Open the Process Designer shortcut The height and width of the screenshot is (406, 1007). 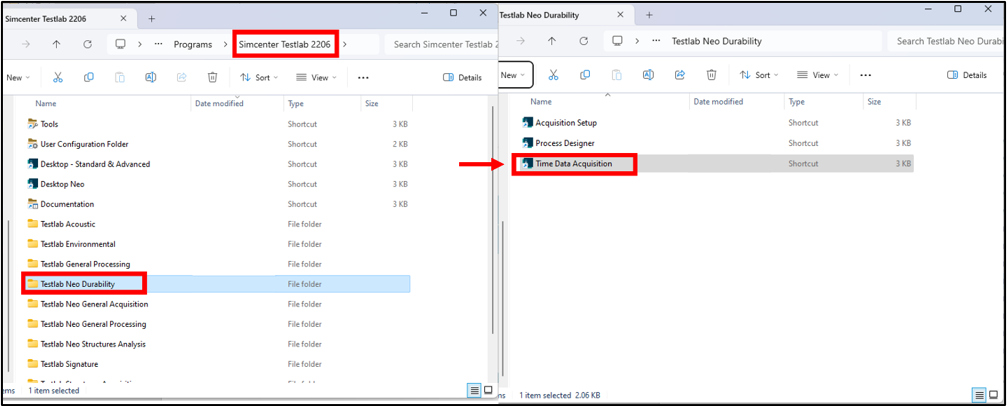[558, 143]
